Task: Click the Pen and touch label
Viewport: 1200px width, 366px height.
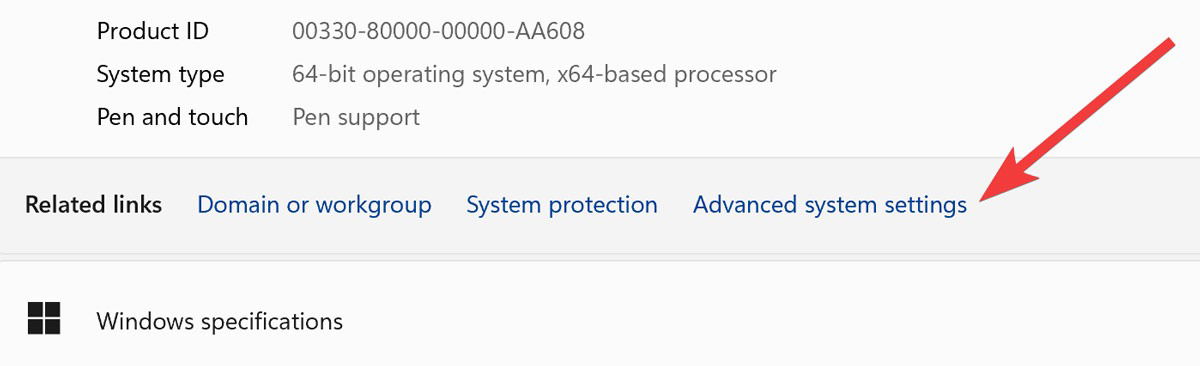Action: click(x=172, y=117)
